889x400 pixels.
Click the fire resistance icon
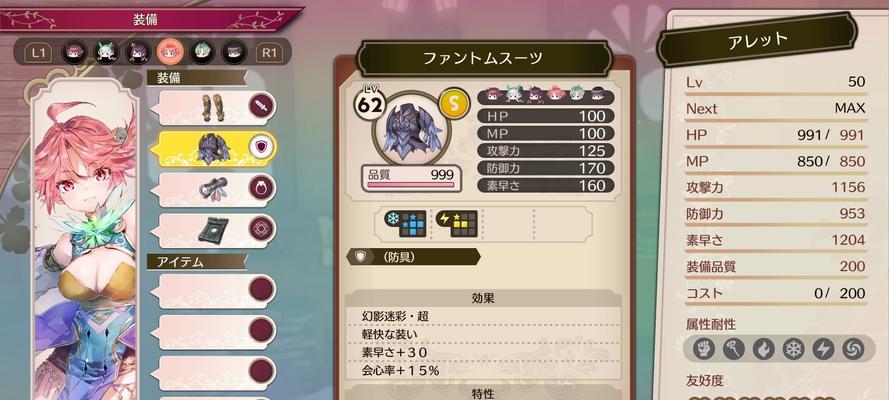click(x=763, y=350)
